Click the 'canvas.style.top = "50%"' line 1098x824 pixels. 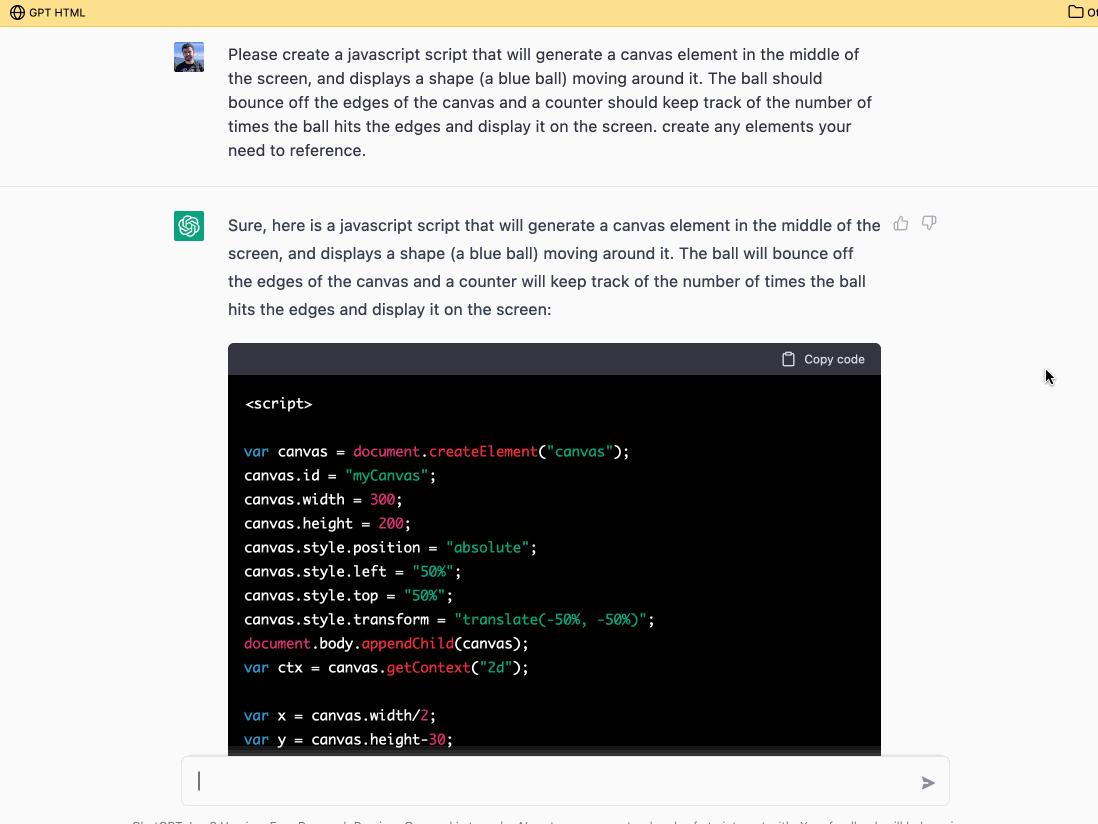[x=349, y=596]
